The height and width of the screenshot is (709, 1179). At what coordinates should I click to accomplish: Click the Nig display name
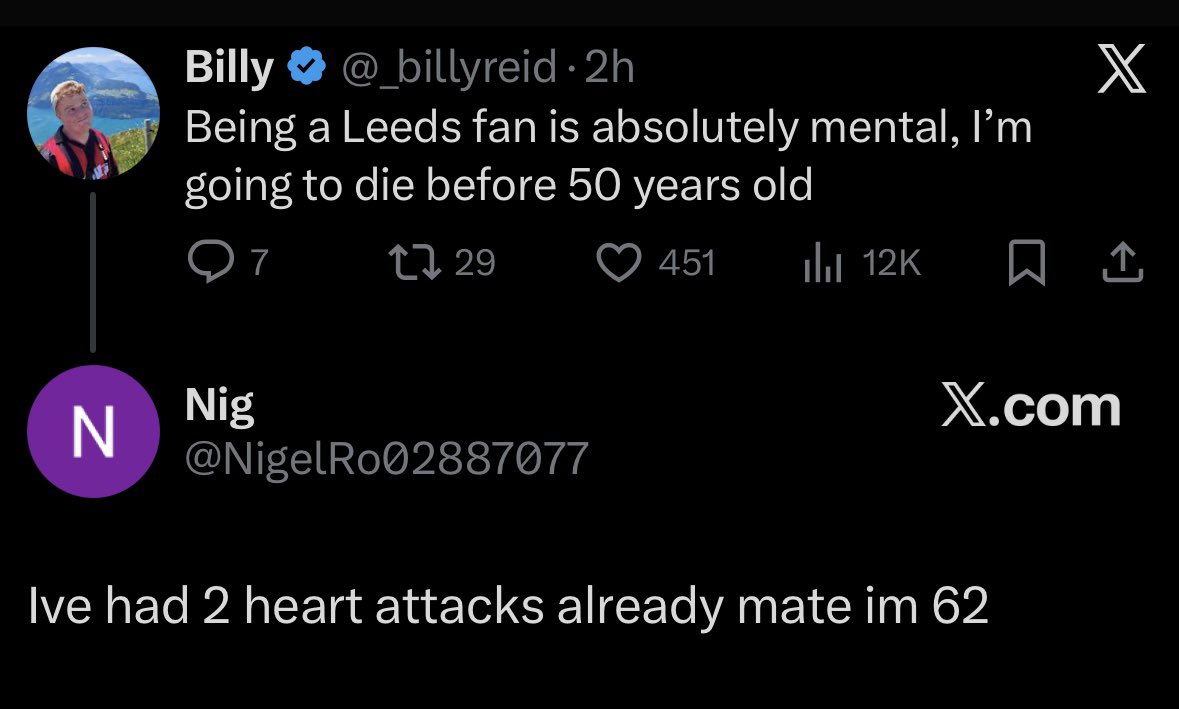[x=219, y=406]
